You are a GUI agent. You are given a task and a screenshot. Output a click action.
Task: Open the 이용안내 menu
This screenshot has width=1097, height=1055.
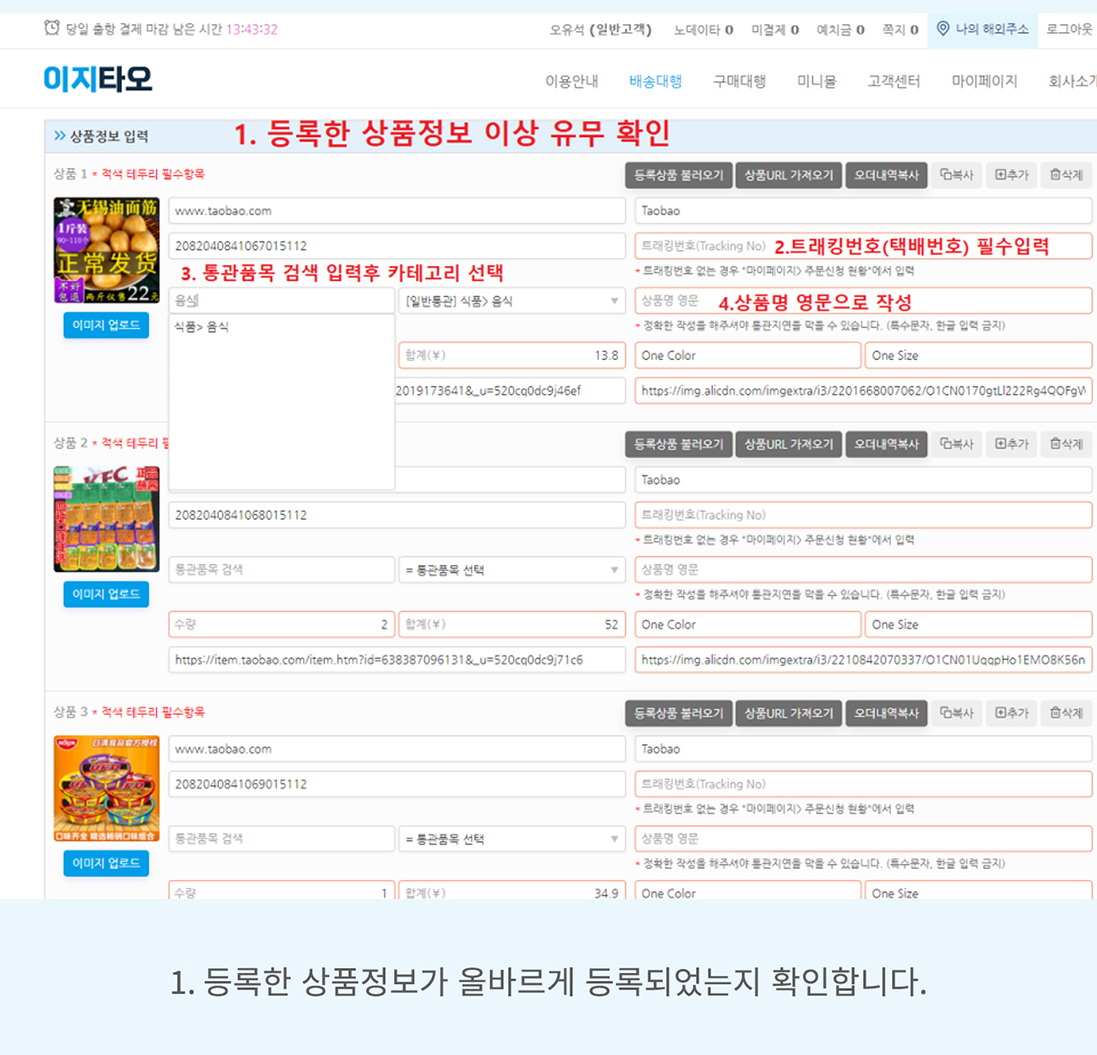click(572, 81)
